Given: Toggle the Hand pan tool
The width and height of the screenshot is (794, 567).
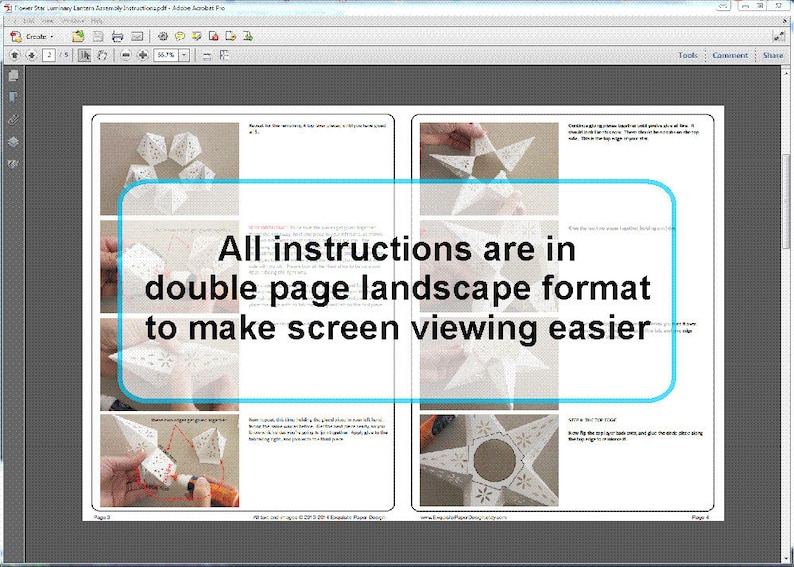Looking at the screenshot, I should [102, 55].
